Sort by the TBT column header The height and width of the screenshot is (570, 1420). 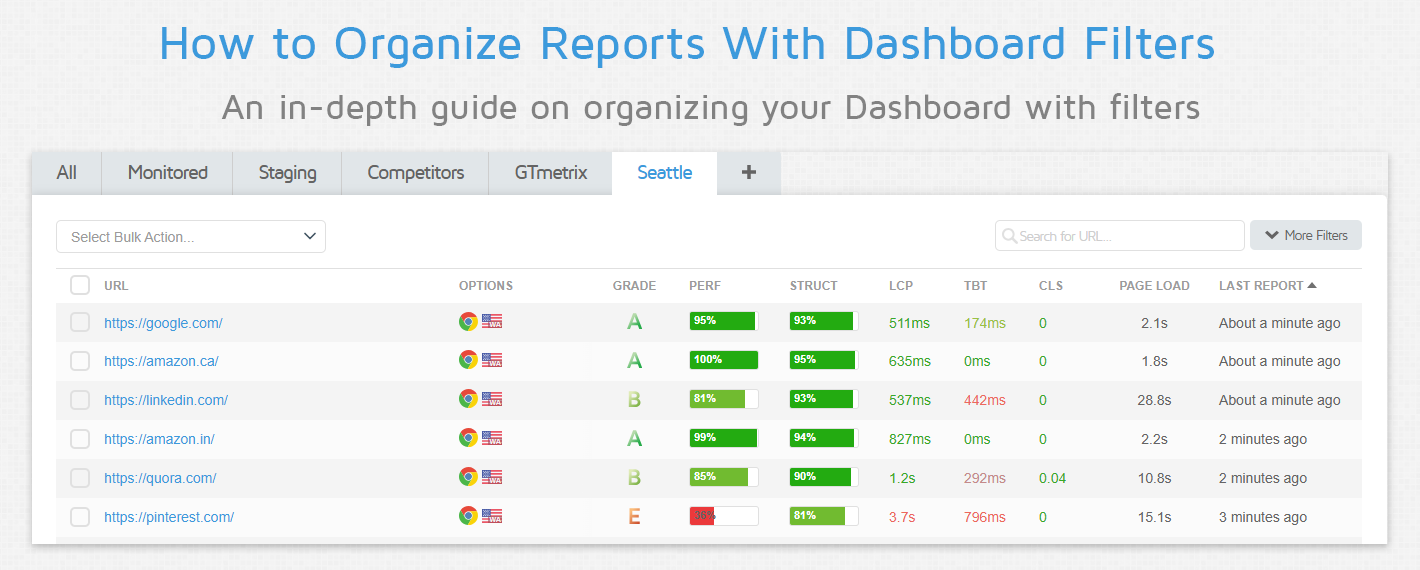click(975, 286)
